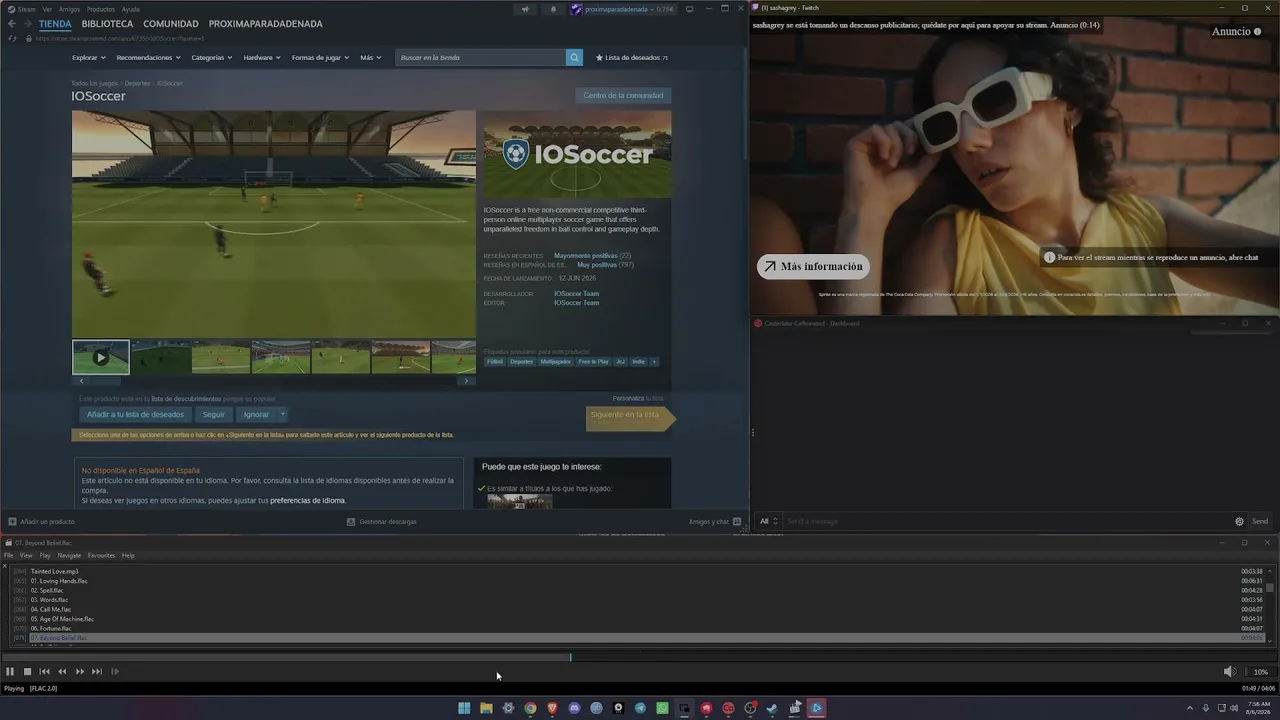The height and width of the screenshot is (720, 1280).
Task: Switch to the BIBLIOTECA tab in Steam
Action: [x=107, y=24]
